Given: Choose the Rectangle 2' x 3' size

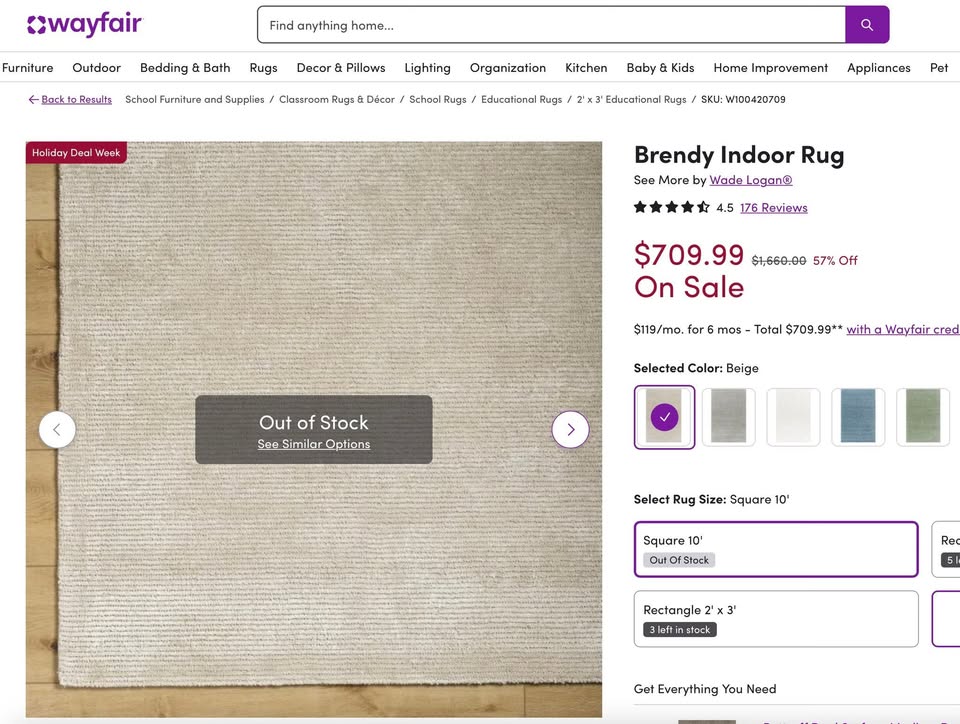Looking at the screenshot, I should click(775, 619).
